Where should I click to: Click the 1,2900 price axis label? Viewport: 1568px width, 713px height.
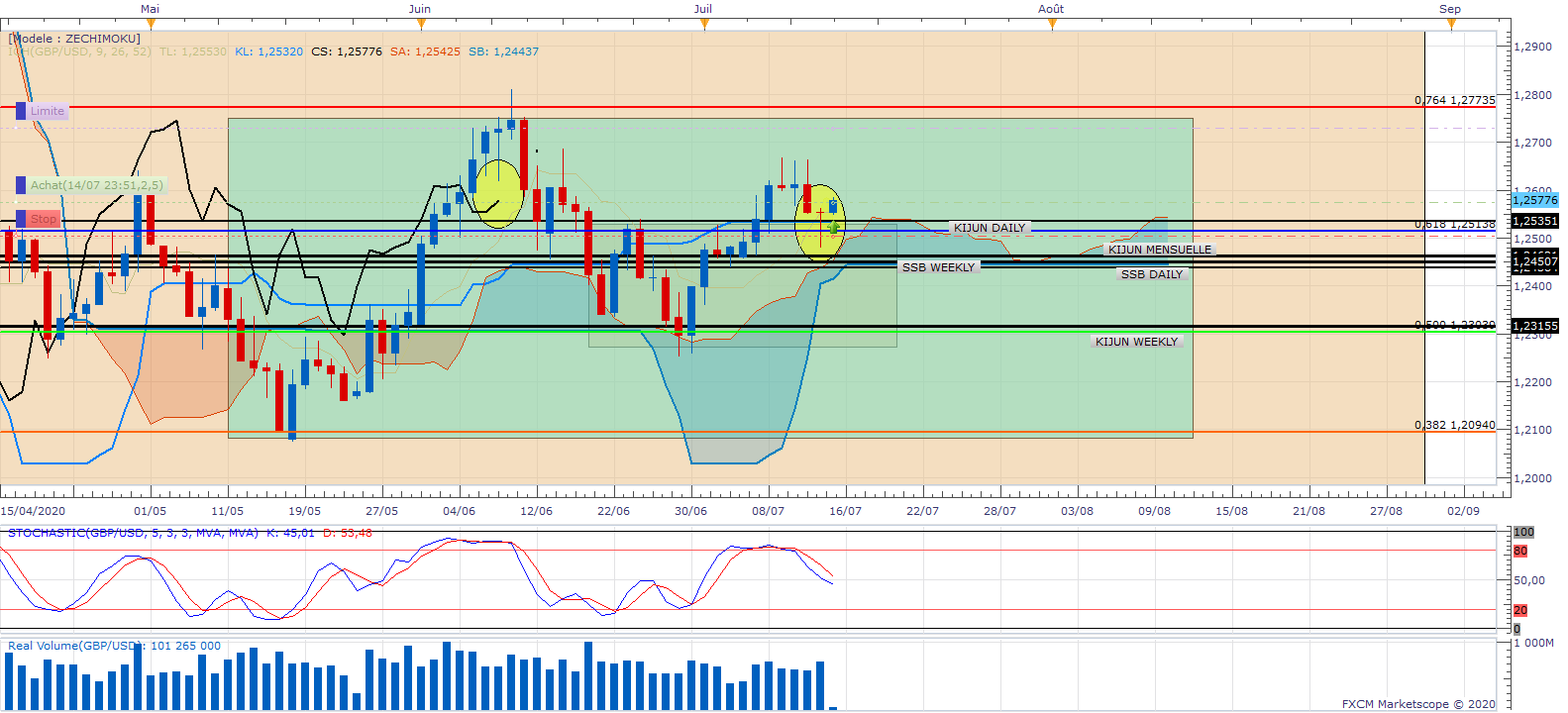(x=1533, y=47)
